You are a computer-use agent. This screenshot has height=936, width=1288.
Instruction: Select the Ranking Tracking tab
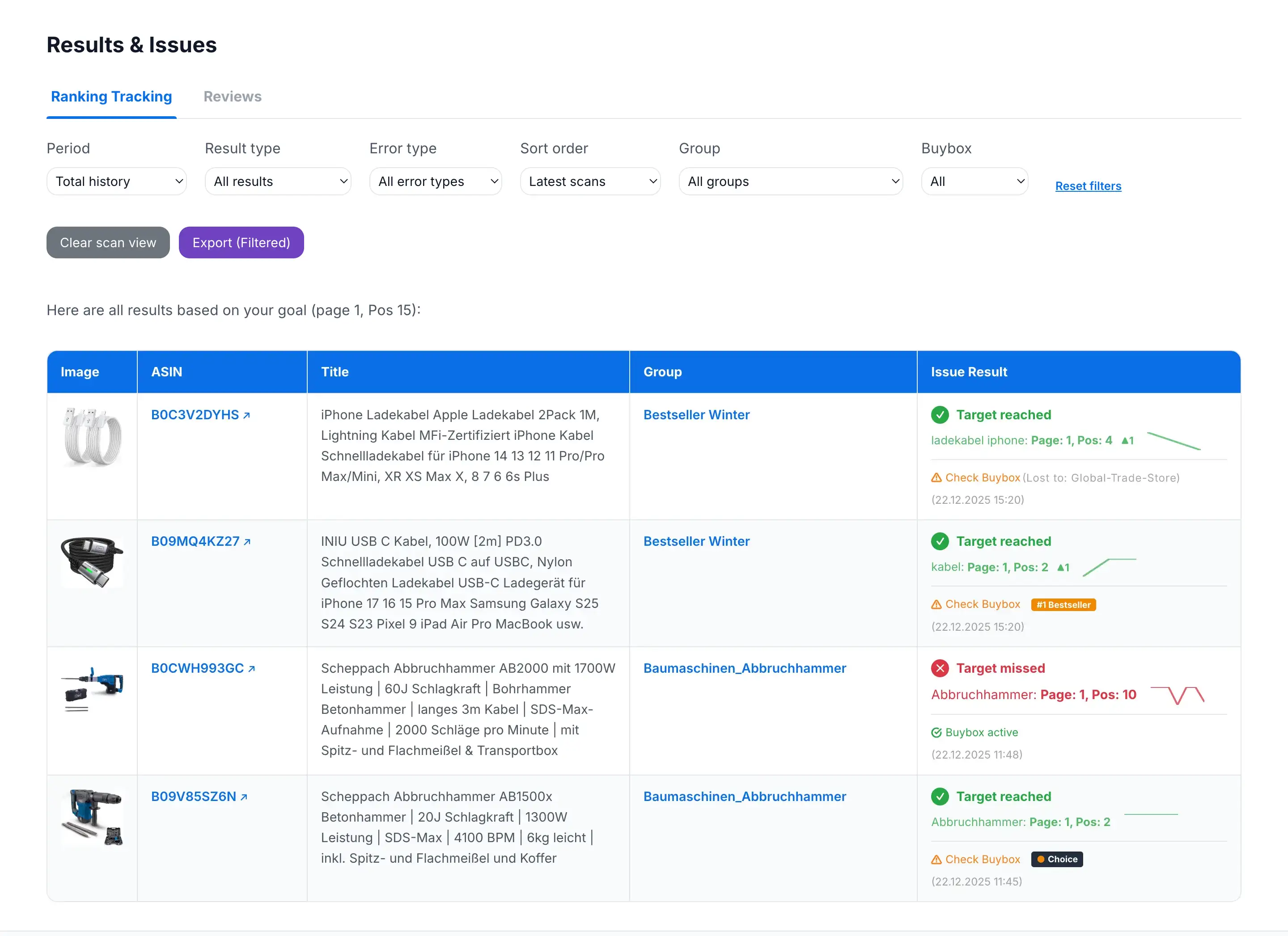pyautogui.click(x=111, y=97)
